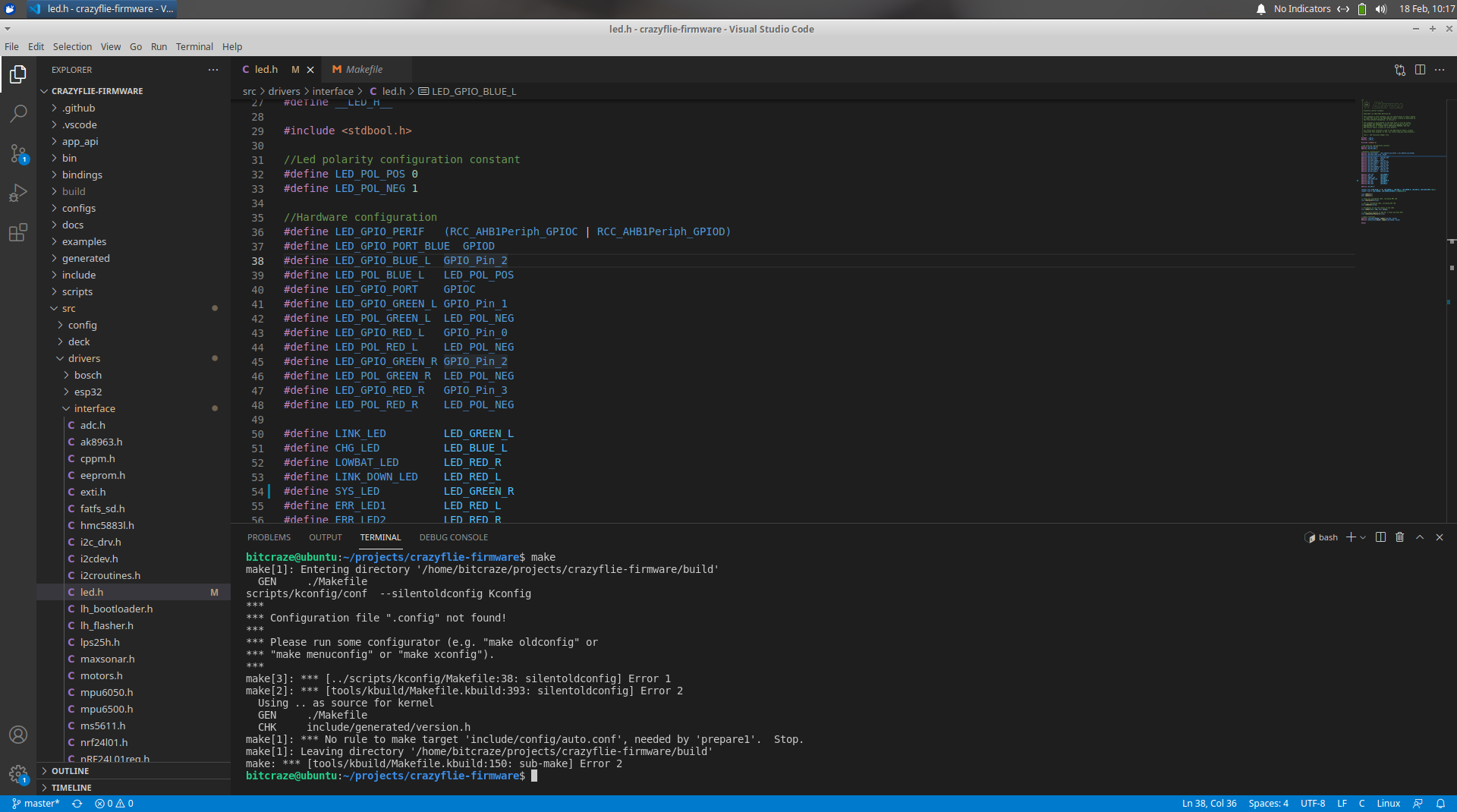Open the Run and Debug view
Image resolution: width=1457 pixels, height=812 pixels.
pos(18,193)
